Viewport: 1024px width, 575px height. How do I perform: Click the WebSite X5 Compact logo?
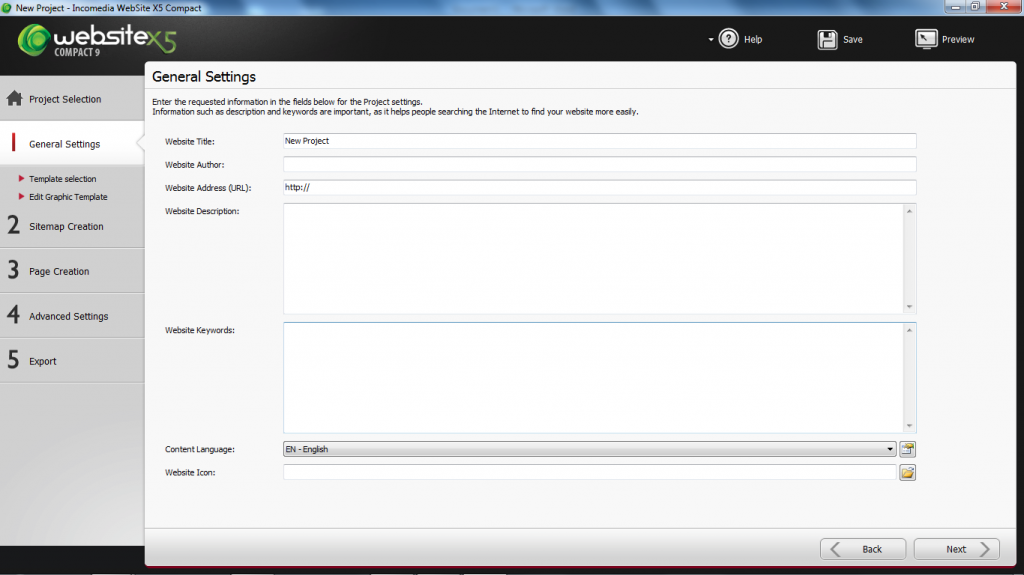pos(97,40)
